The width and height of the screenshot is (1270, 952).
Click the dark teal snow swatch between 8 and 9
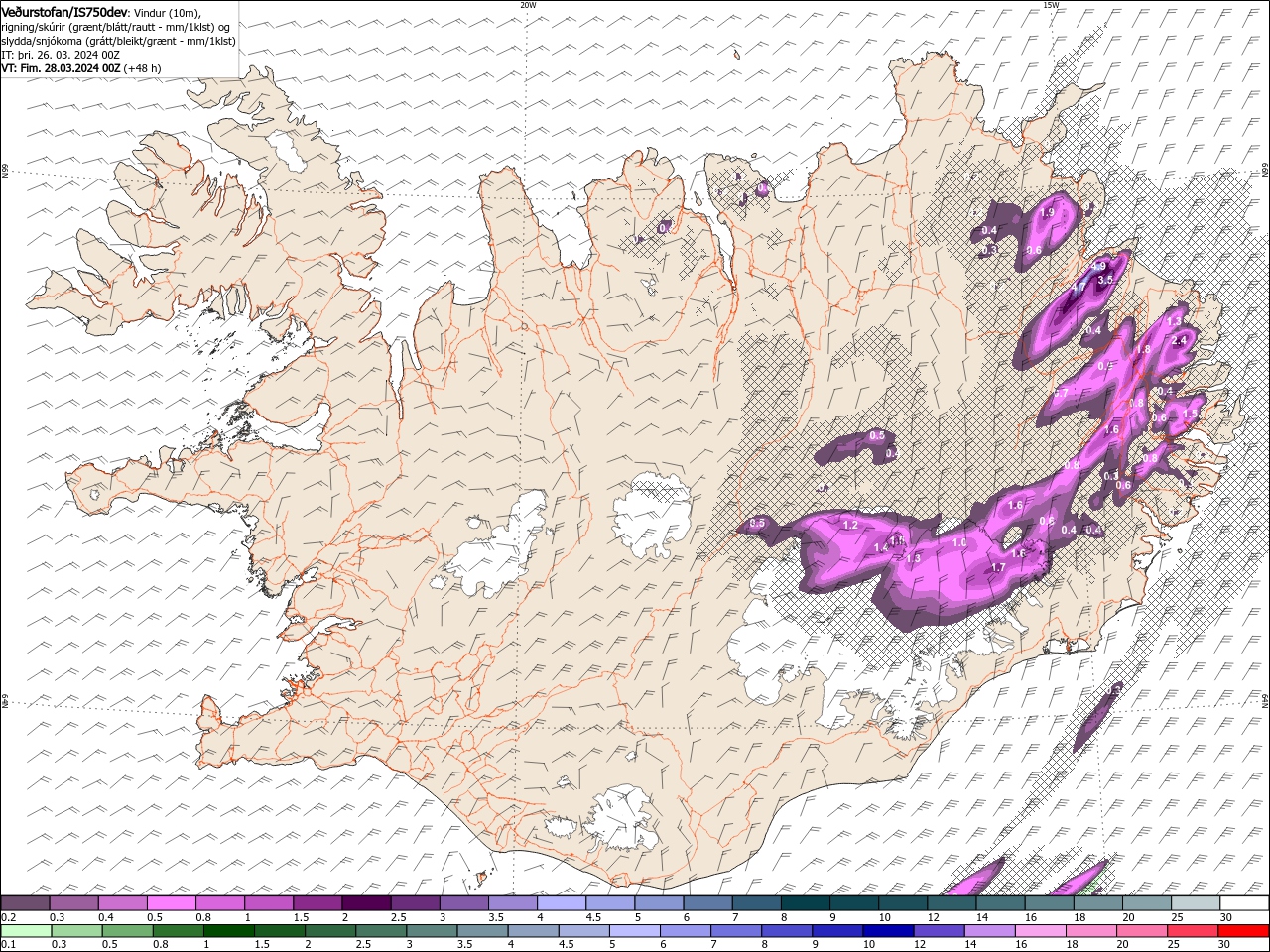tap(805, 903)
